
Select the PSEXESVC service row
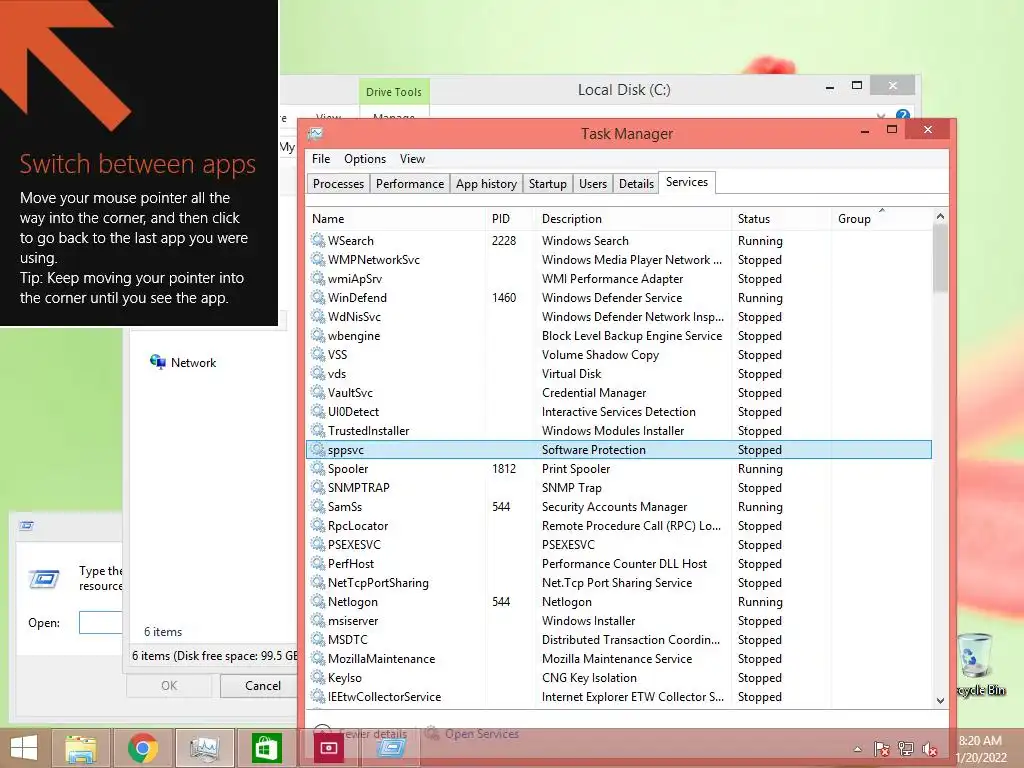(619, 544)
